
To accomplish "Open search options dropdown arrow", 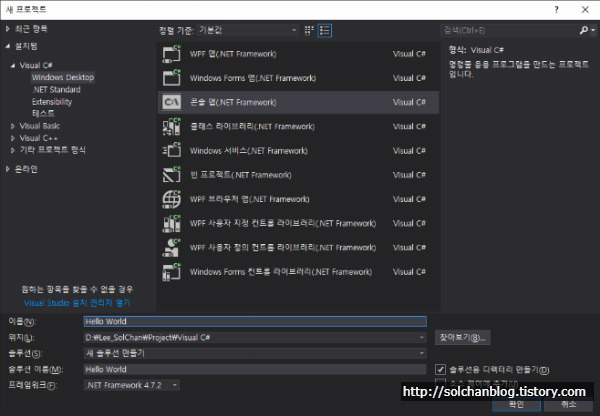I will pos(593,30).
